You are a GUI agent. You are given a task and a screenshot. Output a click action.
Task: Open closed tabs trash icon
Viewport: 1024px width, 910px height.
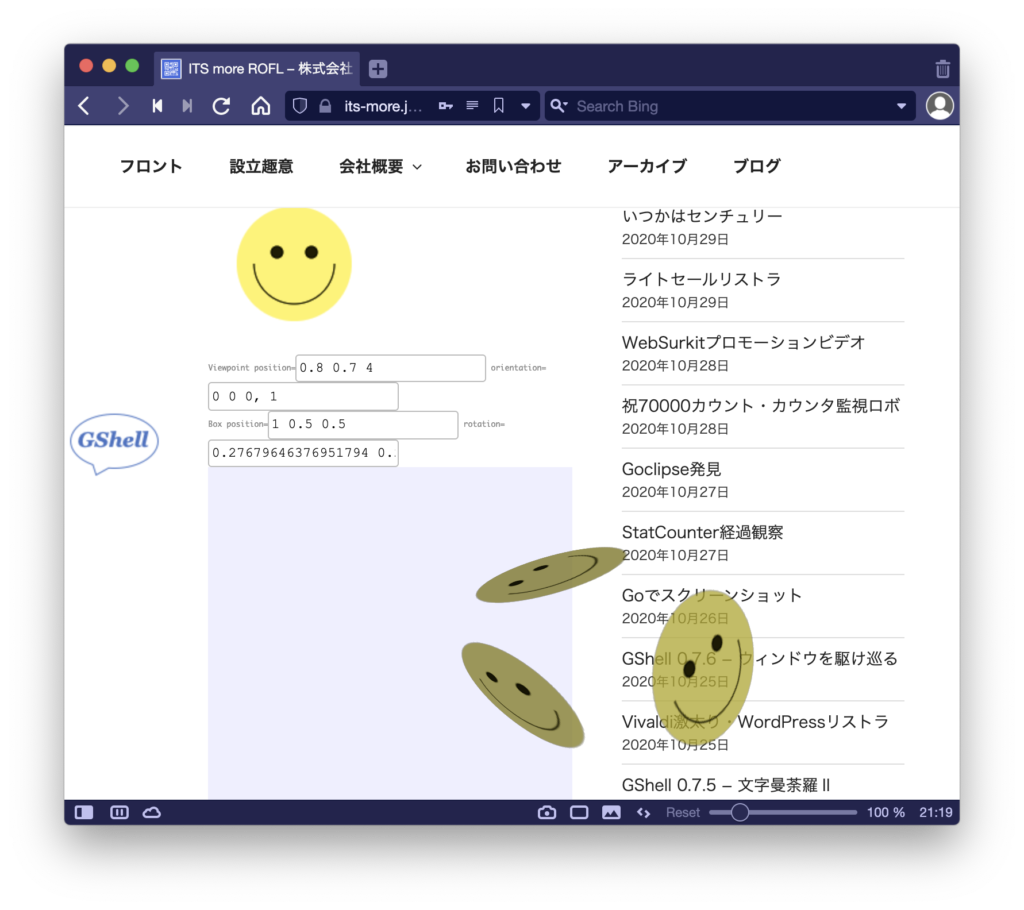[942, 69]
